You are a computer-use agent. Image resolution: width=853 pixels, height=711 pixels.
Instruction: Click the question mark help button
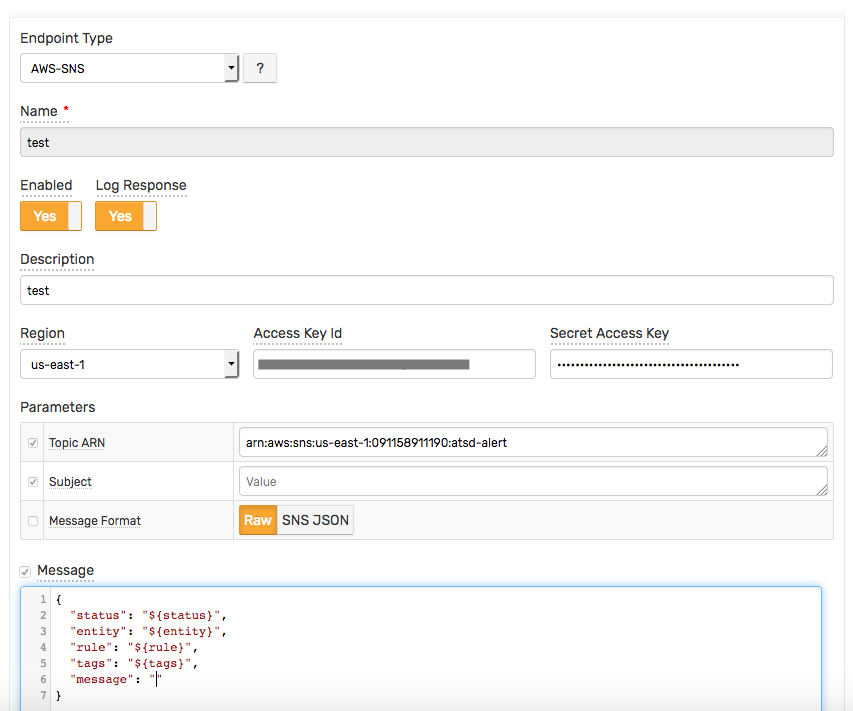(260, 68)
